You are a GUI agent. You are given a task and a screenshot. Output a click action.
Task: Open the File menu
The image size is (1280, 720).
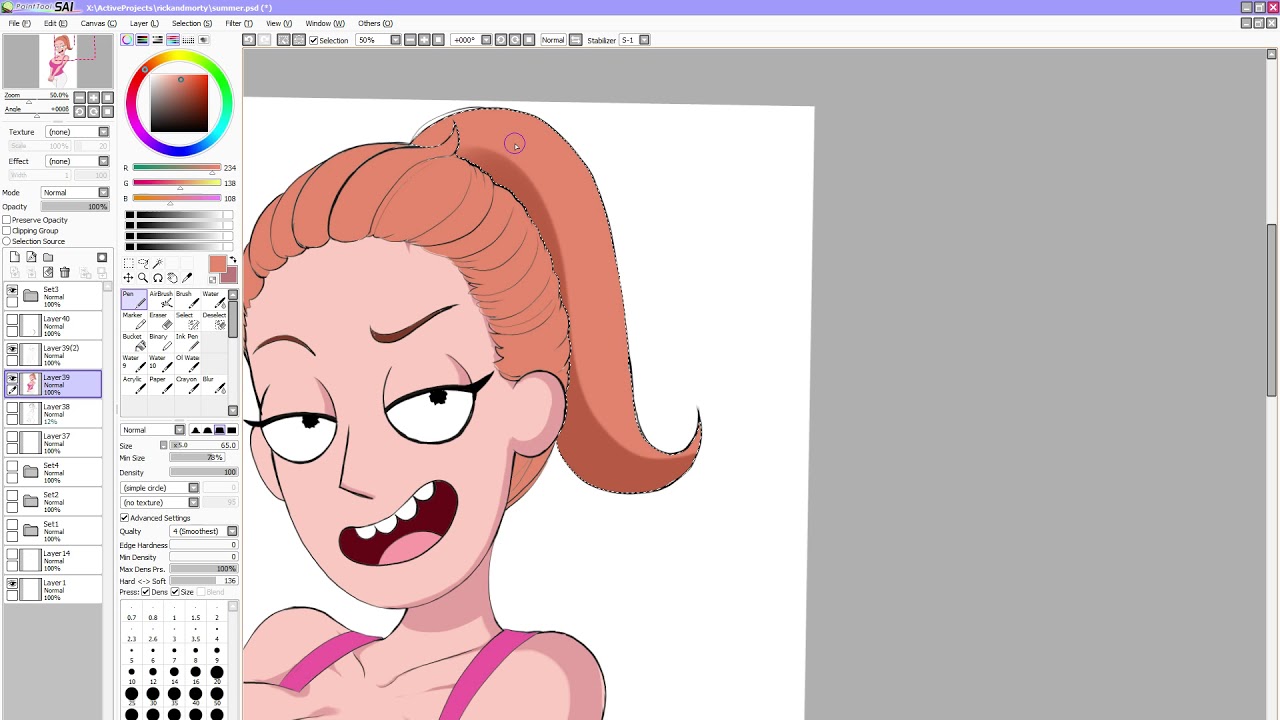[x=19, y=23]
